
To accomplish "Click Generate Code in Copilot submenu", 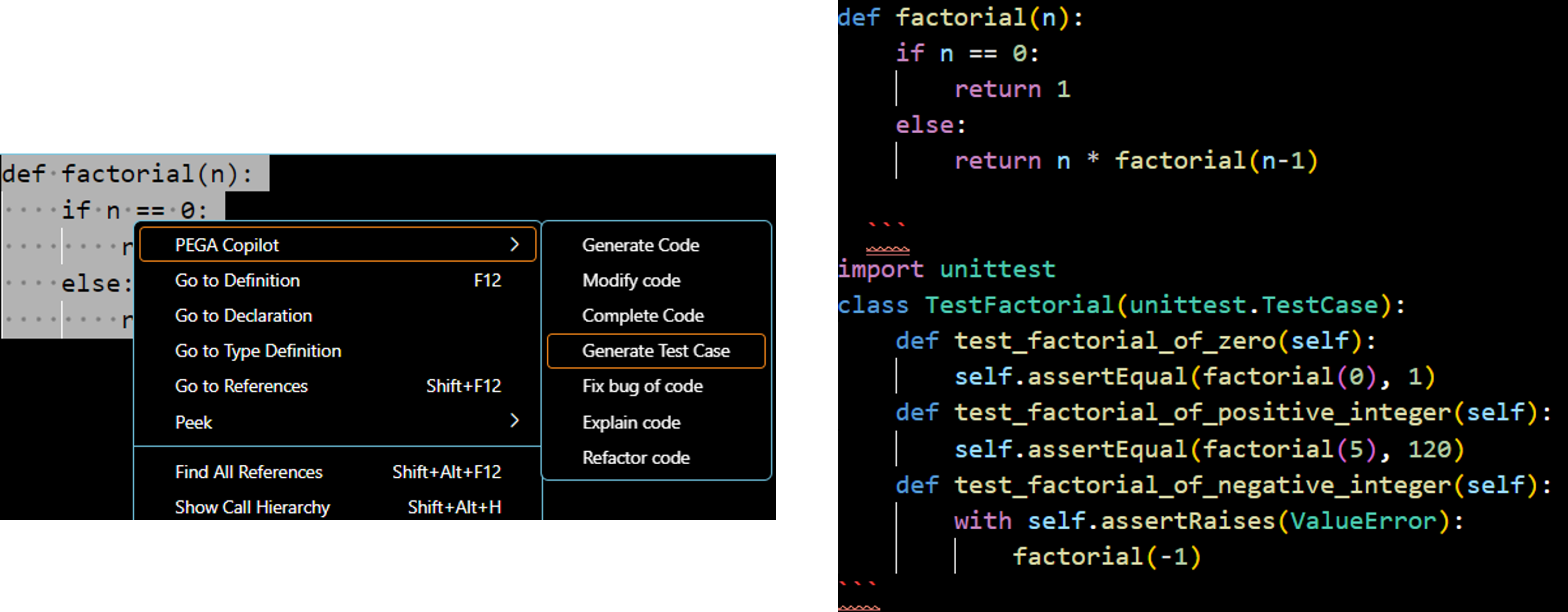I will click(x=656, y=245).
